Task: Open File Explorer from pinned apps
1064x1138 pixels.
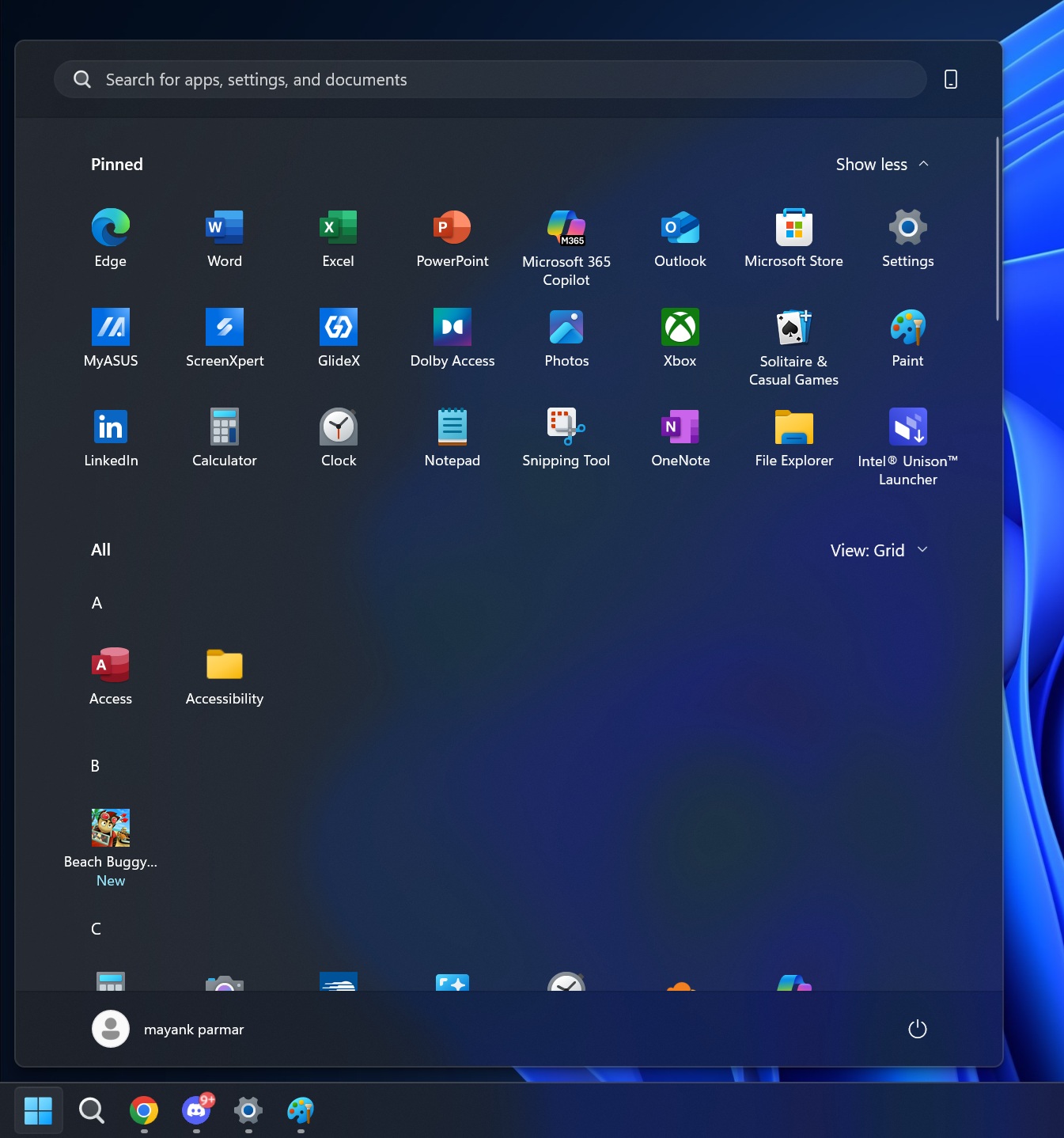Action: (794, 438)
